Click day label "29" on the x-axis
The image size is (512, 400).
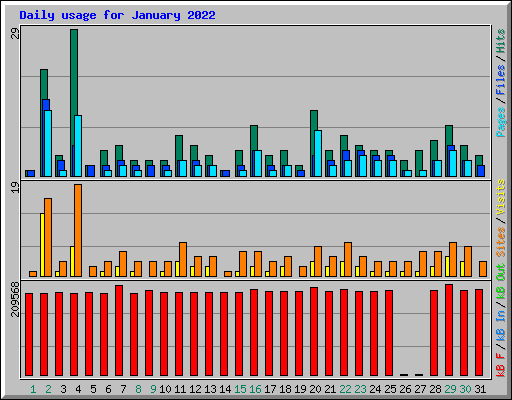click(x=450, y=389)
